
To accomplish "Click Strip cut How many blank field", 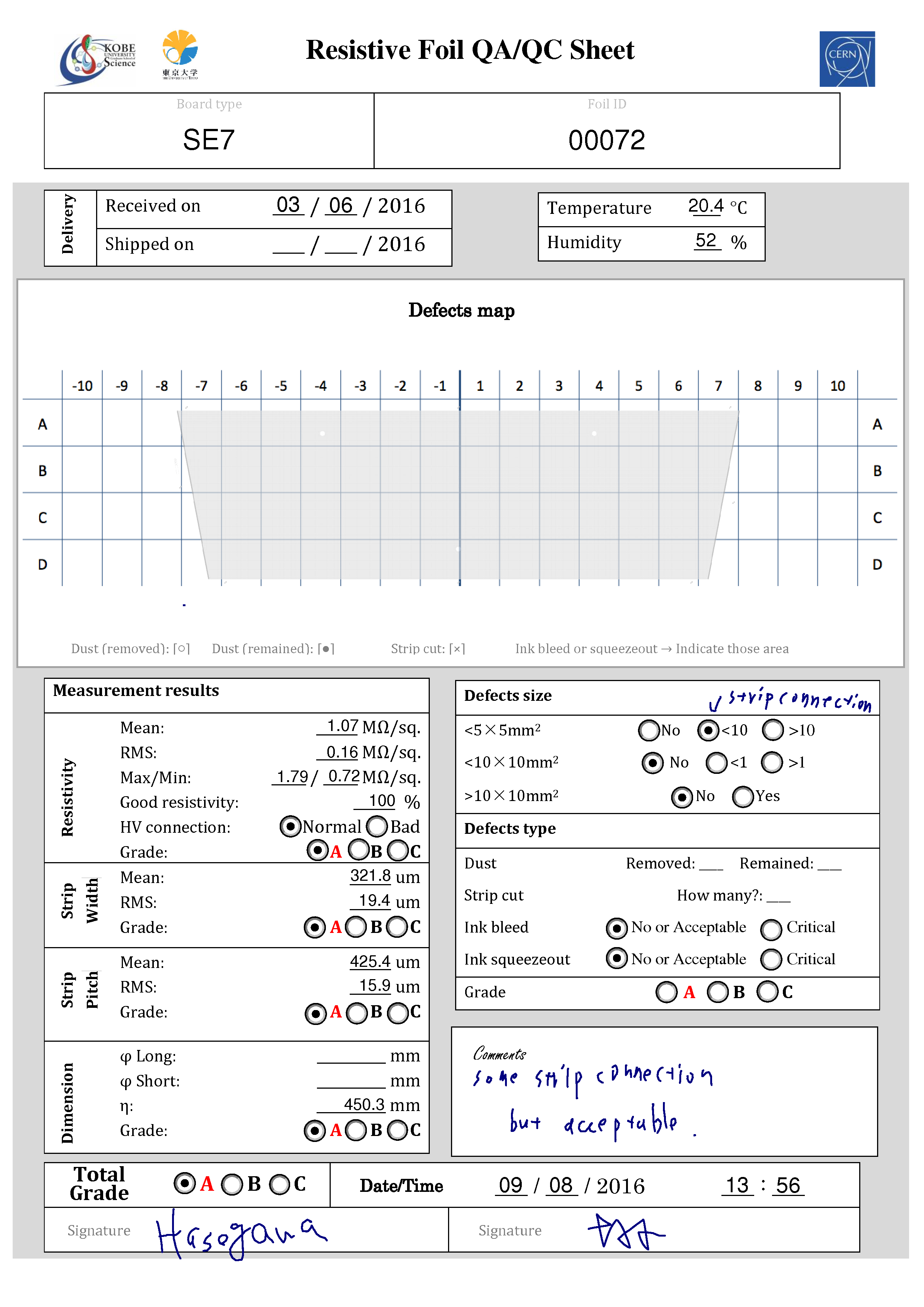I will click(x=778, y=896).
